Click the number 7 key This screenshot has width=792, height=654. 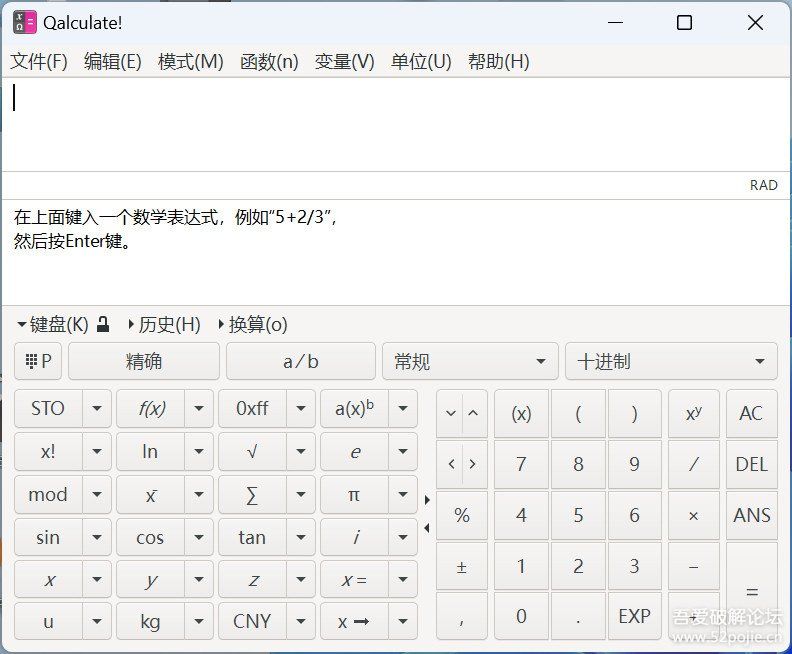521,464
